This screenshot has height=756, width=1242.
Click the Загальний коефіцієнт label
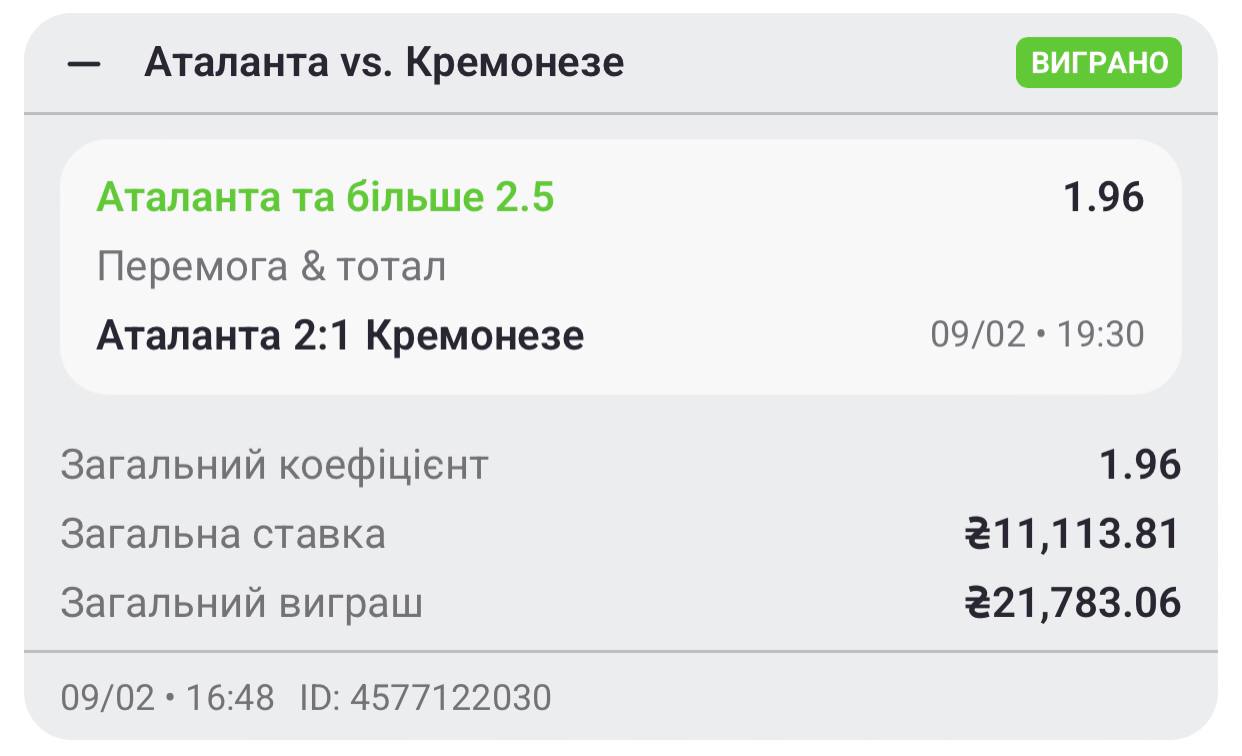pos(274,466)
